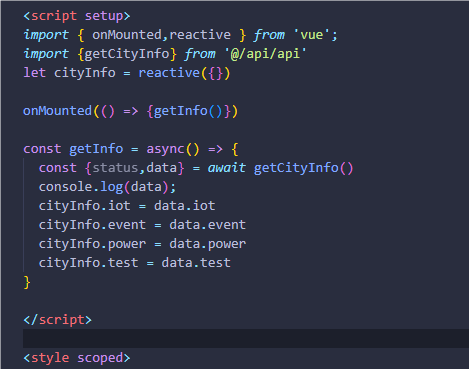Click the '@/api/api' import path

coord(265,54)
